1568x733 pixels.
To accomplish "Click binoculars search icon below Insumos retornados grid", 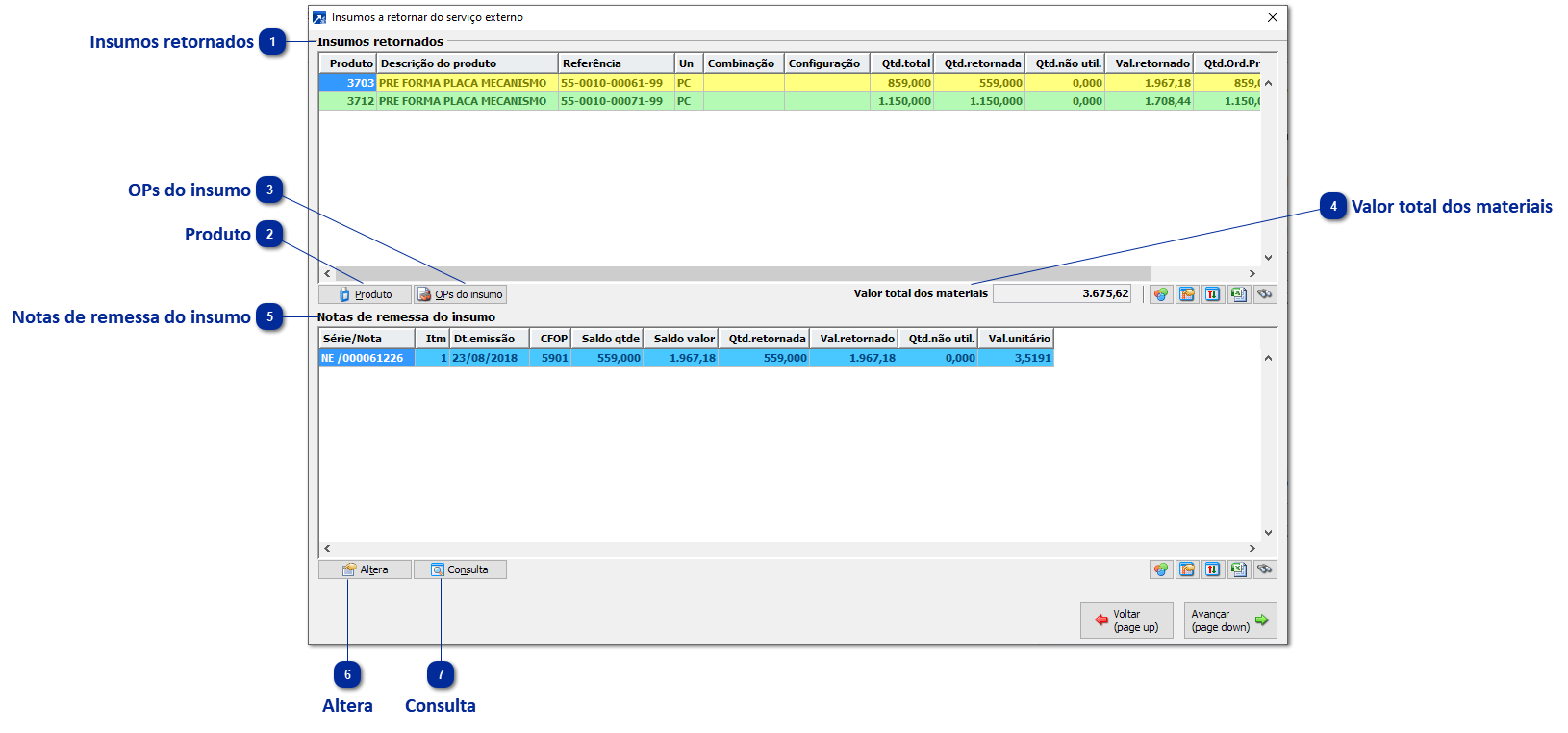I will click(x=1265, y=294).
